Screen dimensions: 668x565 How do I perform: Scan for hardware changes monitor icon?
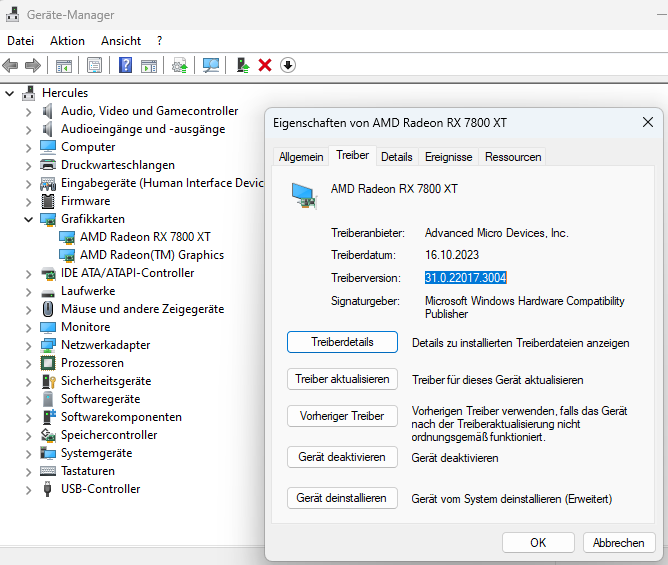click(210, 66)
